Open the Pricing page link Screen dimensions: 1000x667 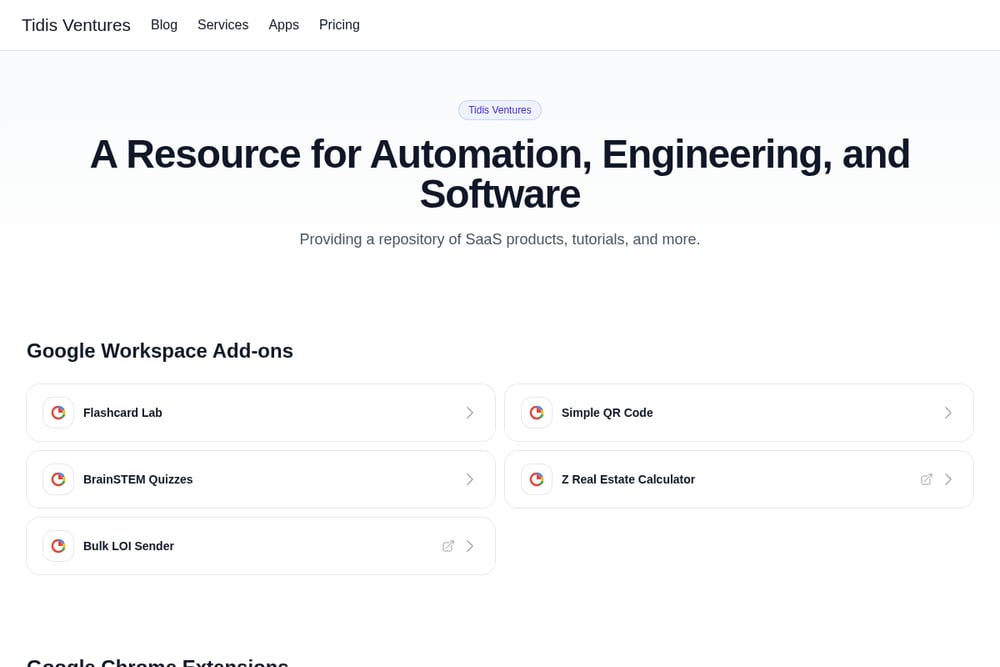pos(339,25)
